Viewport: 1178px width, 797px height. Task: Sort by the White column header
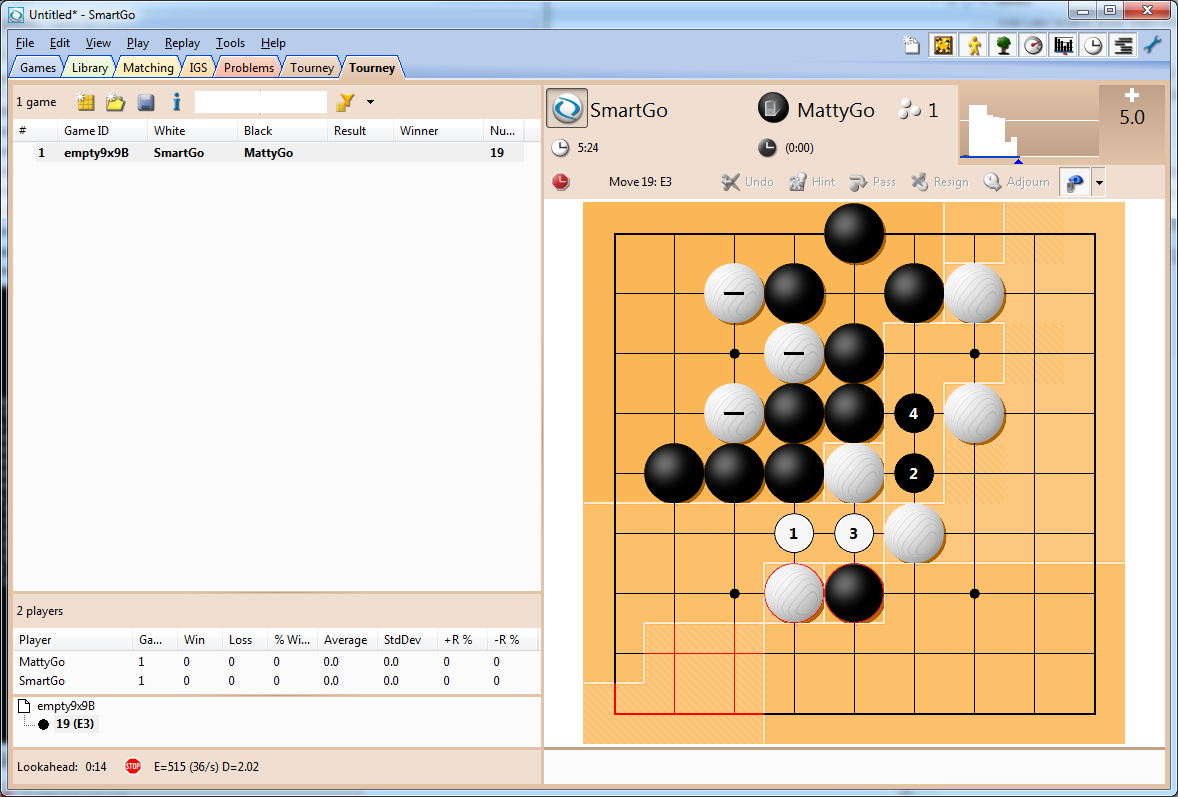point(192,131)
